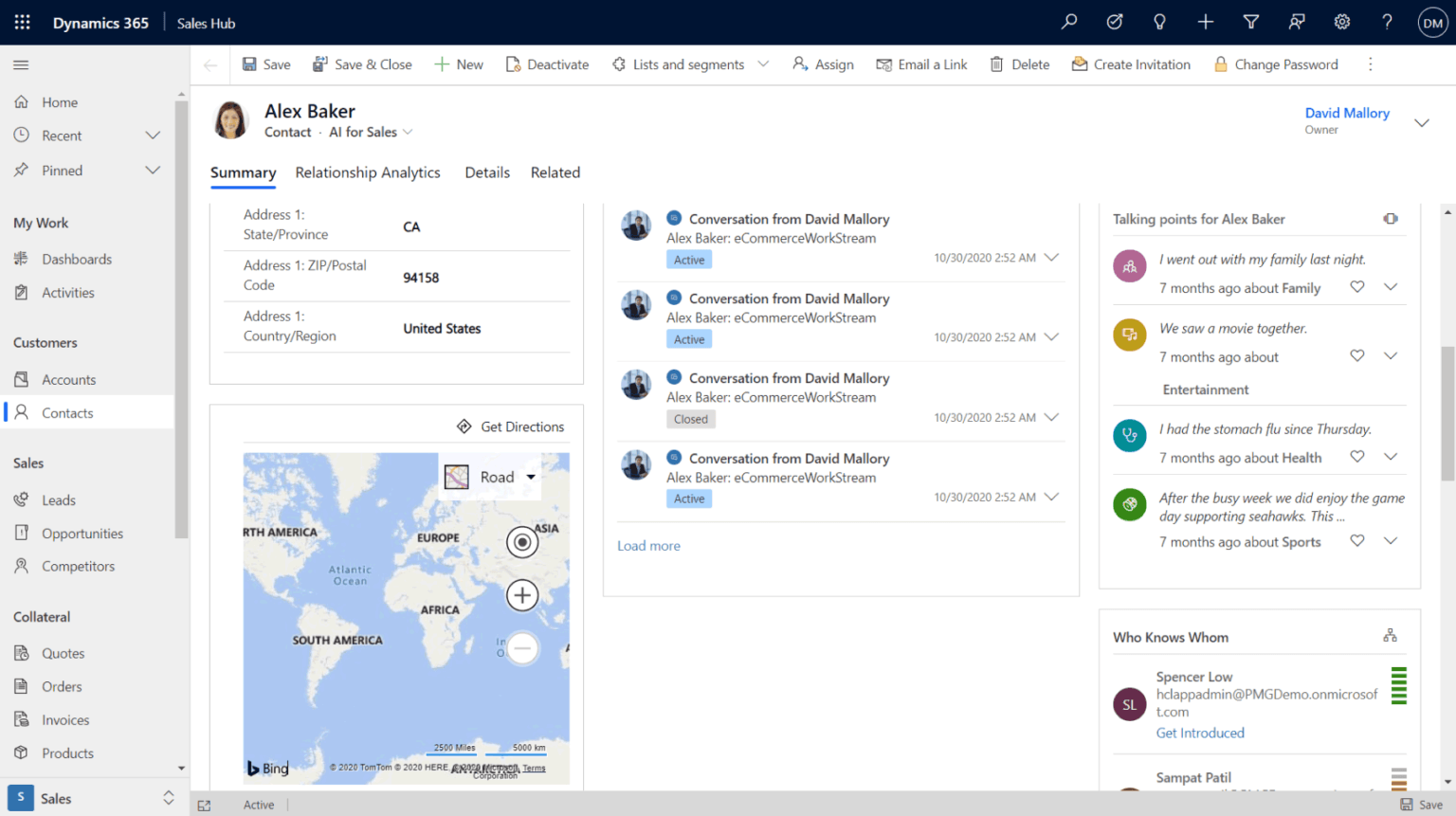This screenshot has width=1456, height=816.
Task: Expand the header chevron next to Owner
Action: click(x=1422, y=122)
